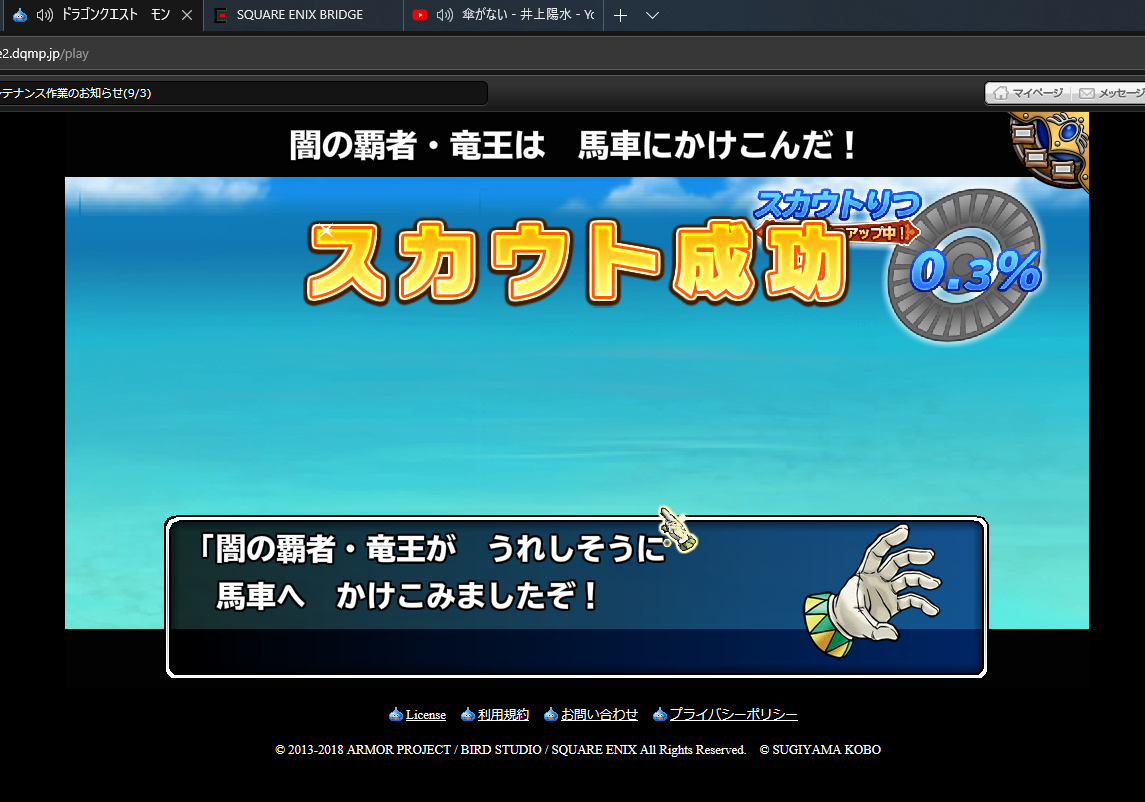This screenshot has height=802, width=1145.
Task: Open the マイページ button
Action: click(x=1028, y=93)
